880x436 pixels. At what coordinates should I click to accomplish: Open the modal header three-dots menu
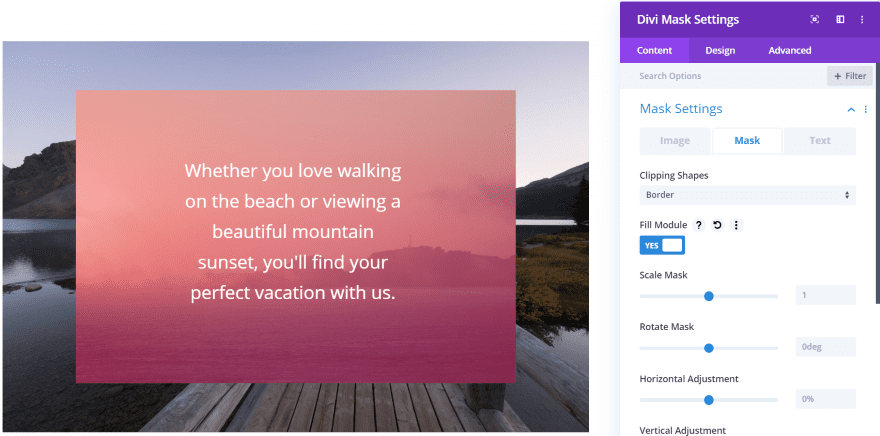(x=863, y=20)
